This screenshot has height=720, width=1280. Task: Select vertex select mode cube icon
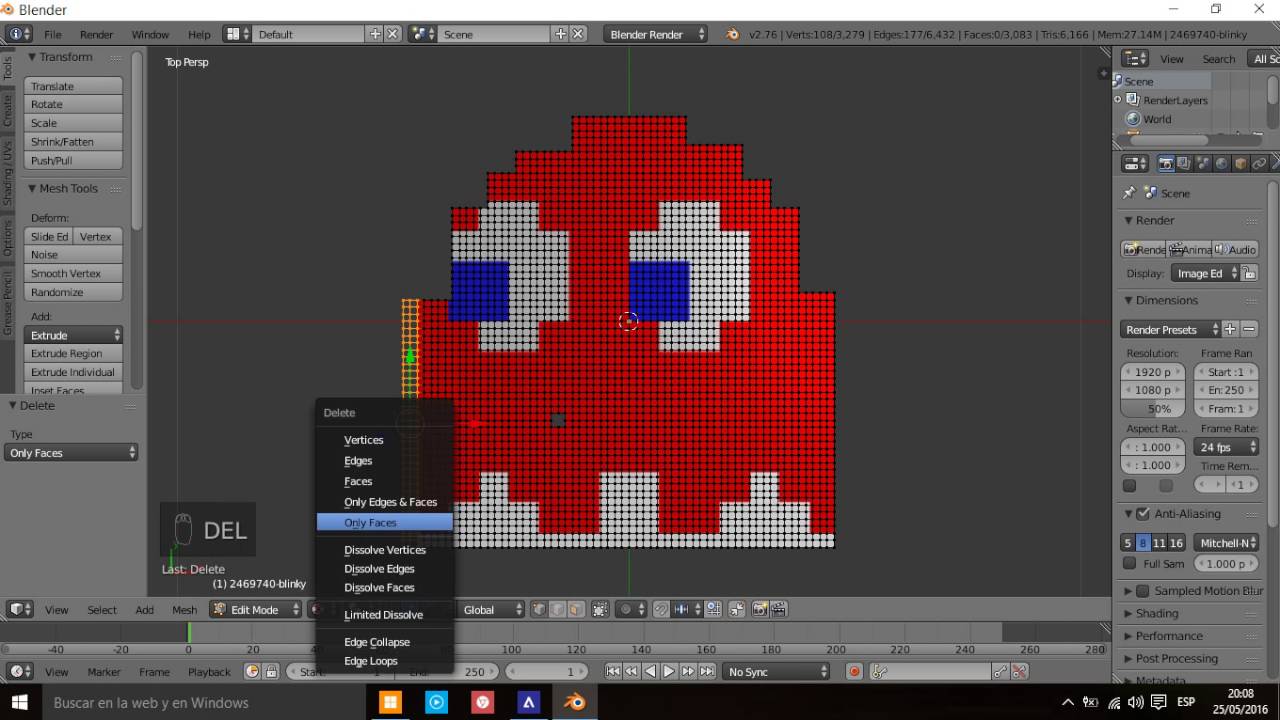point(538,609)
